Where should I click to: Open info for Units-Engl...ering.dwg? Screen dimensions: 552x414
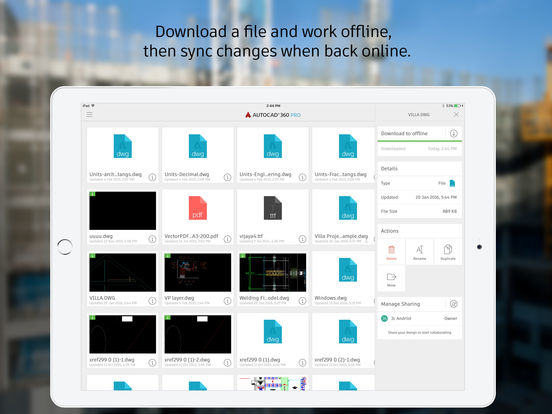click(x=302, y=177)
